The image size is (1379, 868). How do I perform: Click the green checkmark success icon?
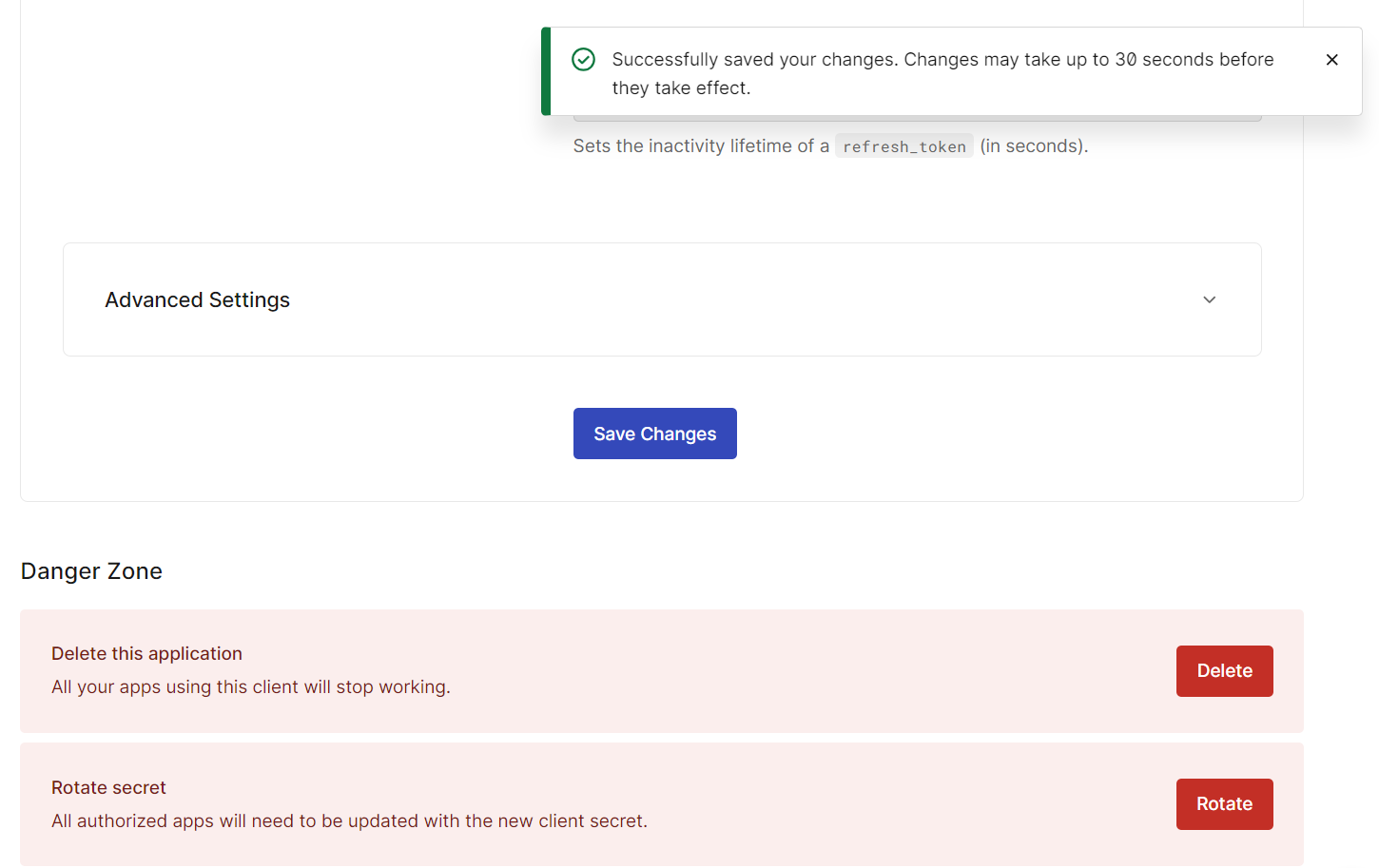point(583,59)
